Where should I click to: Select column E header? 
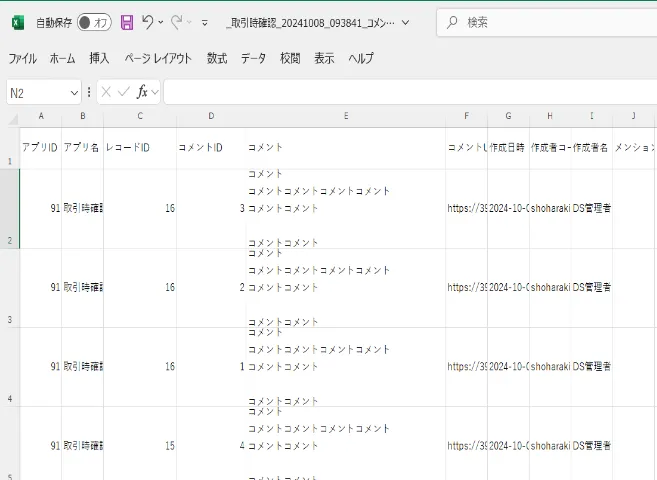pos(346,116)
